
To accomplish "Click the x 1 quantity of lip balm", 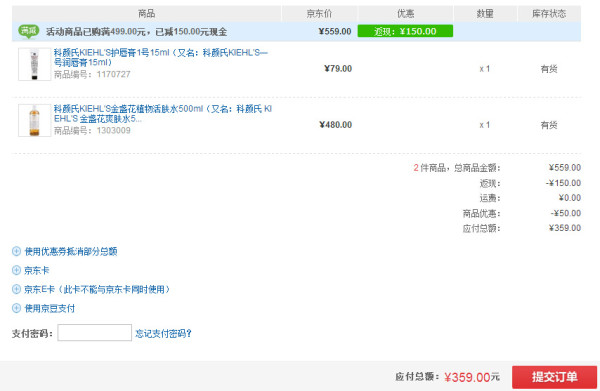I will [x=485, y=69].
